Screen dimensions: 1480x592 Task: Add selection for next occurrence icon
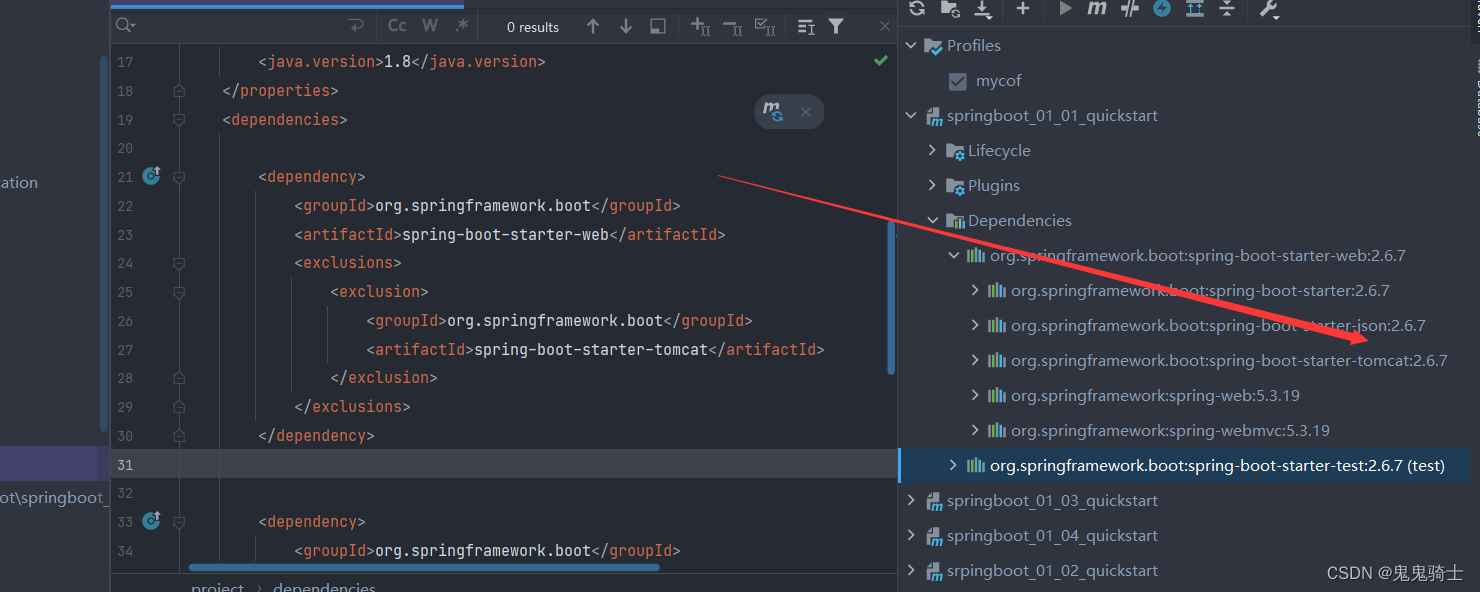[700, 27]
